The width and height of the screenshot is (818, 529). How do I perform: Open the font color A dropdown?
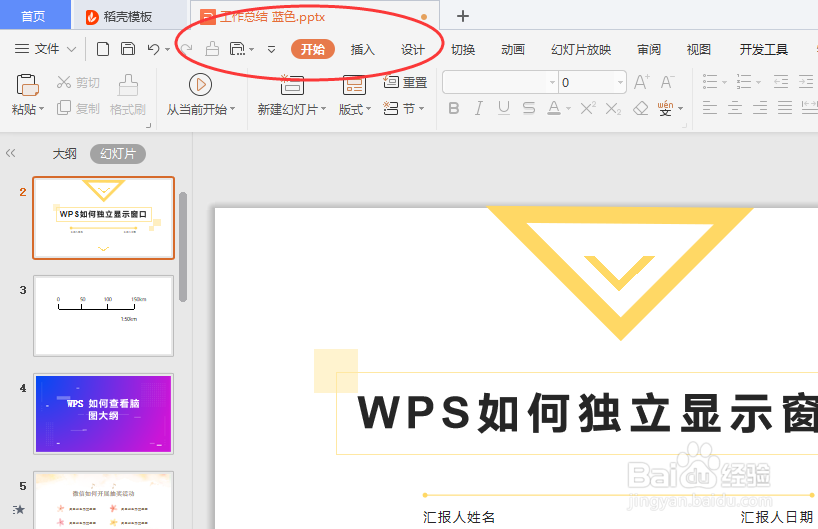click(569, 109)
